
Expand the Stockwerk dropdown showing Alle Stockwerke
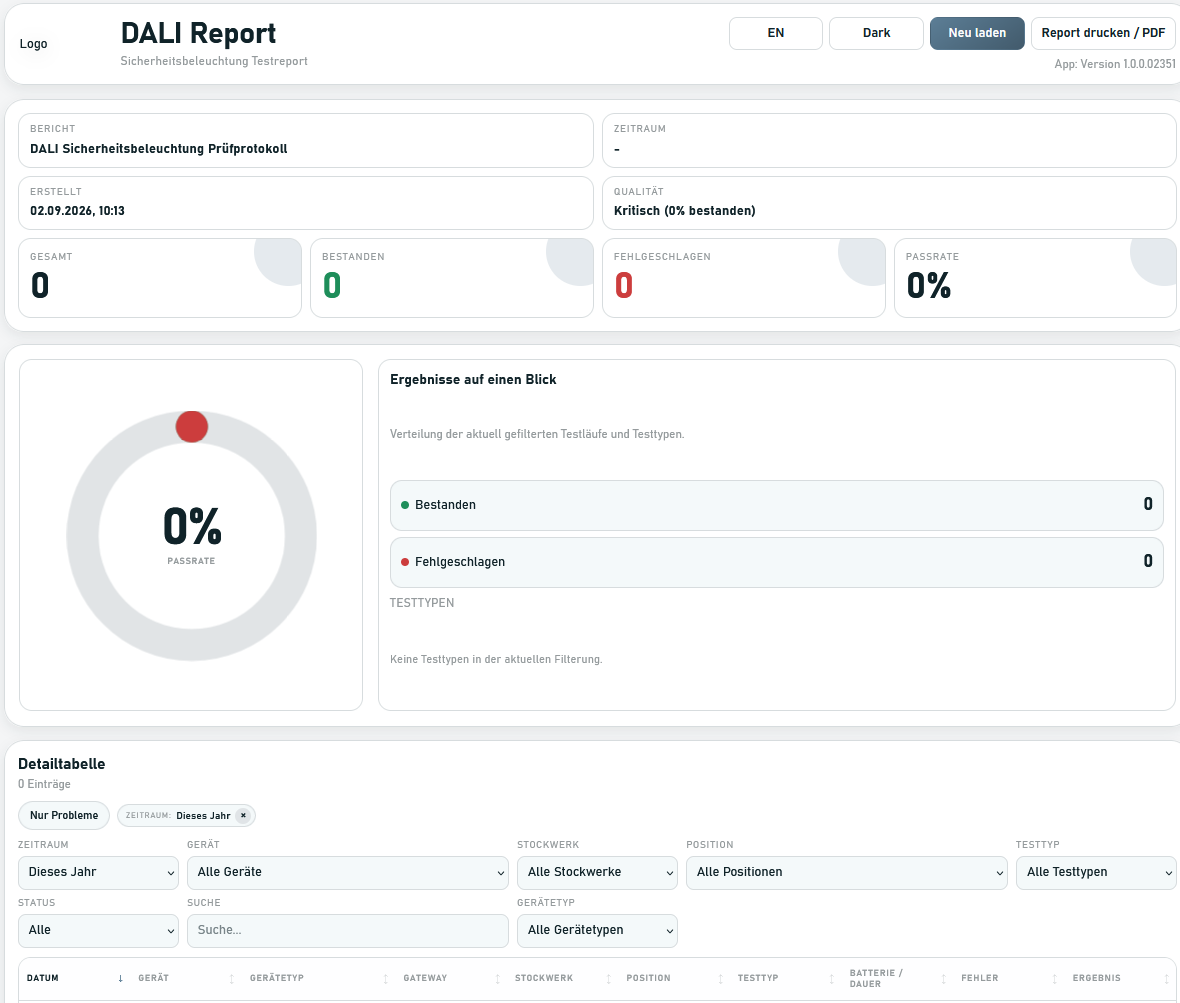point(597,872)
